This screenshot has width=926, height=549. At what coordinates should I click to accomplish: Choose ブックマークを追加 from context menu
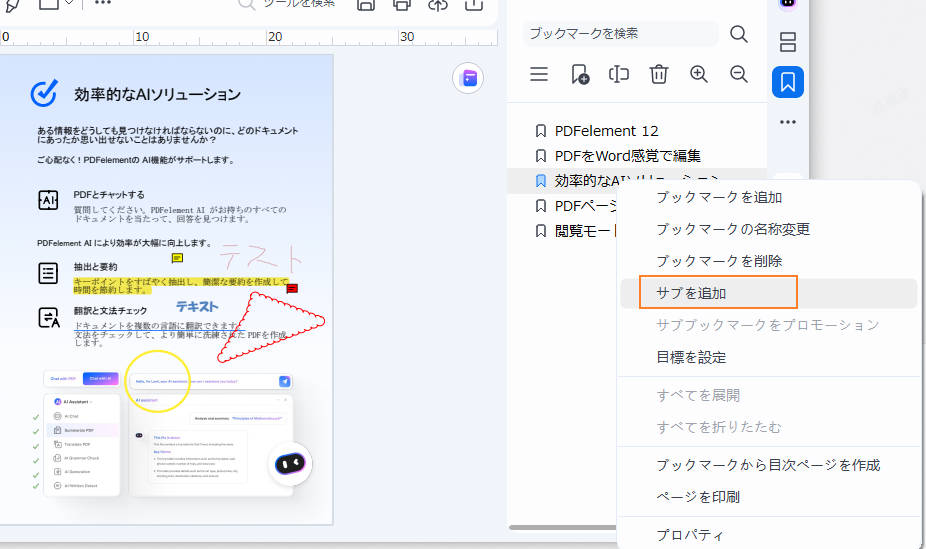(719, 197)
